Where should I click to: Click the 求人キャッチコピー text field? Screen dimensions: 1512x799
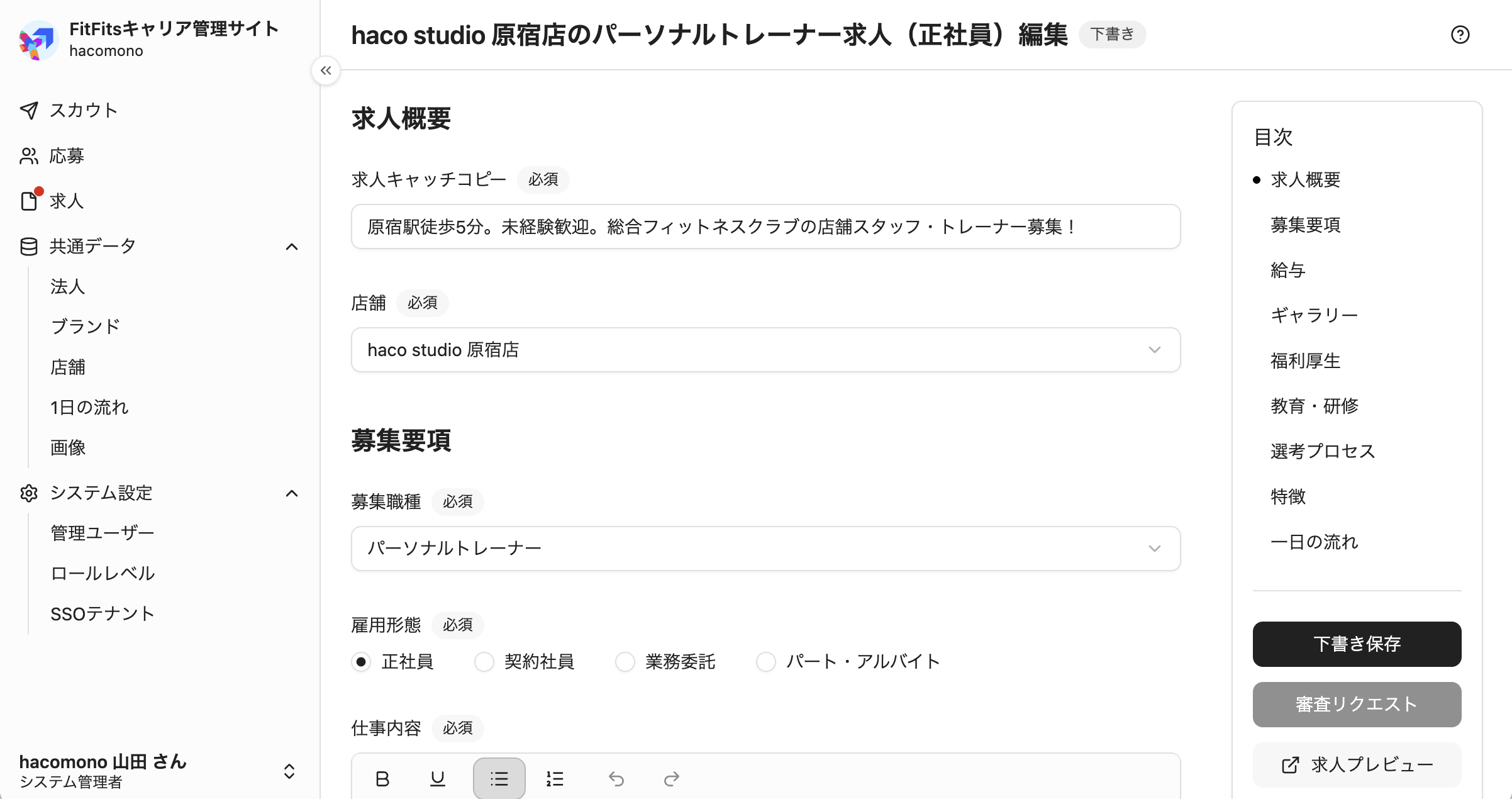coord(765,226)
